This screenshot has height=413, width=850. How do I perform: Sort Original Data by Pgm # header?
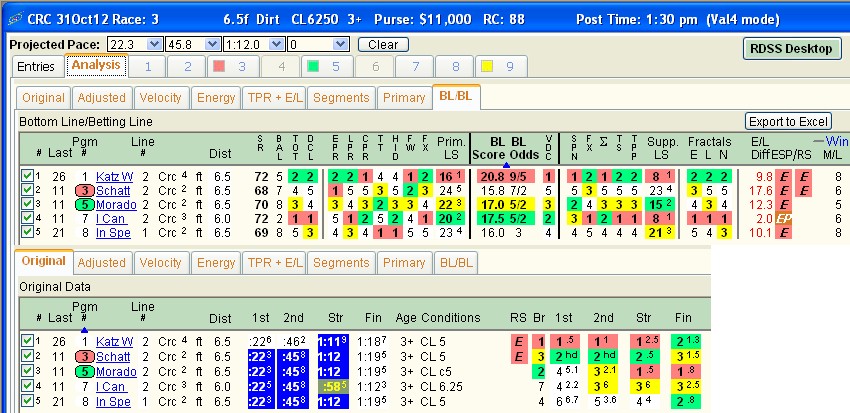click(x=85, y=312)
